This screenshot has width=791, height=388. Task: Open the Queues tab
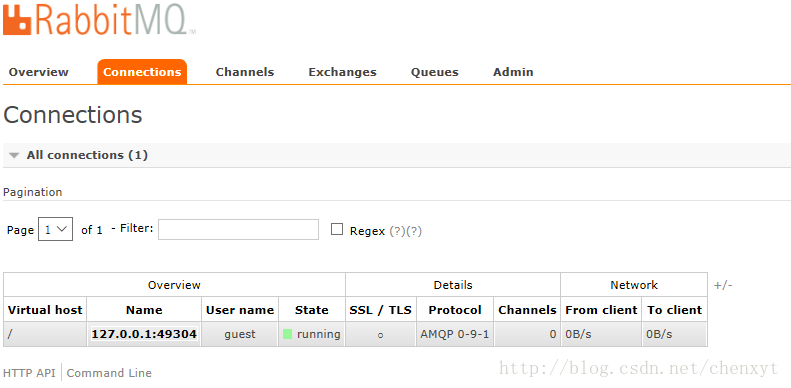click(x=434, y=72)
